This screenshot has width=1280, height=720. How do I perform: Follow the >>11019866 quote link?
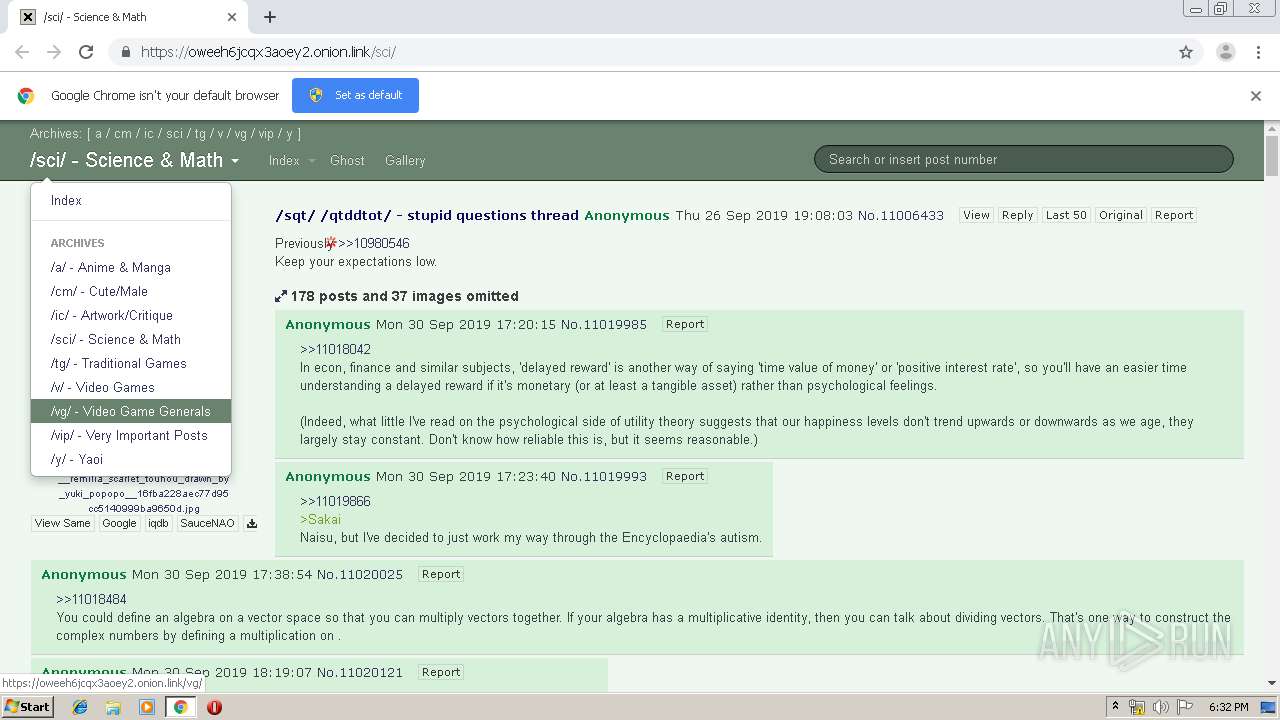tap(335, 501)
